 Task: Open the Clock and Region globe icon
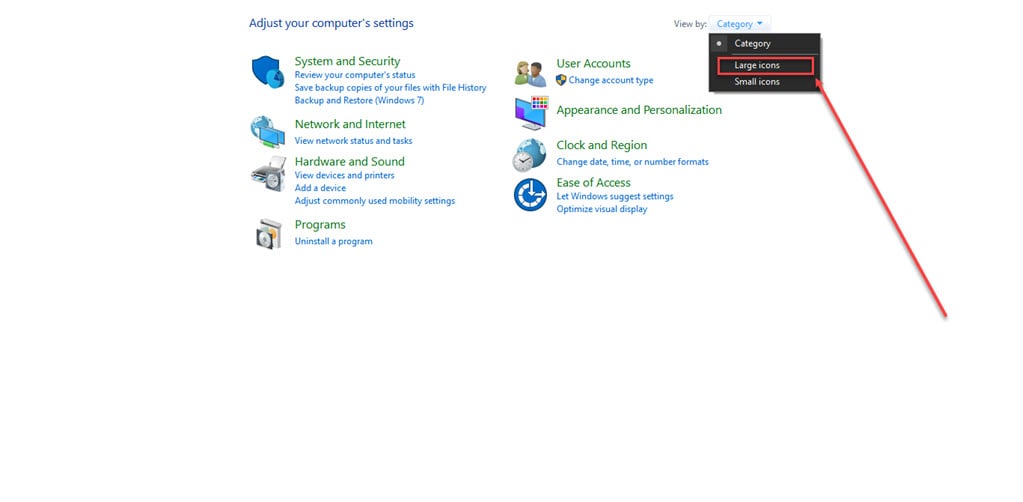pyautogui.click(x=529, y=155)
